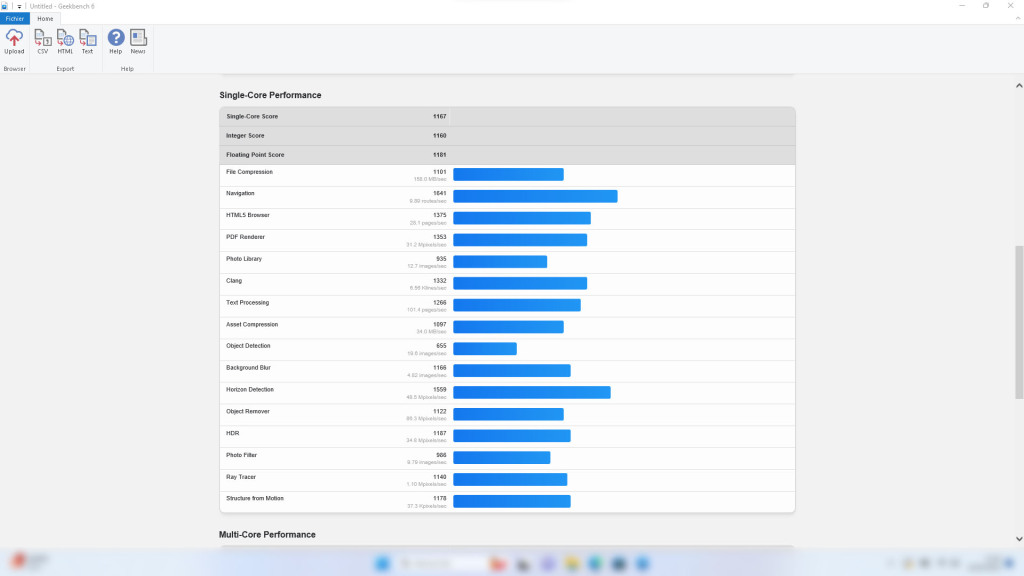Select the Asset Compression score 1097
Screen dimensions: 1024x576
pyautogui.click(x=440, y=325)
